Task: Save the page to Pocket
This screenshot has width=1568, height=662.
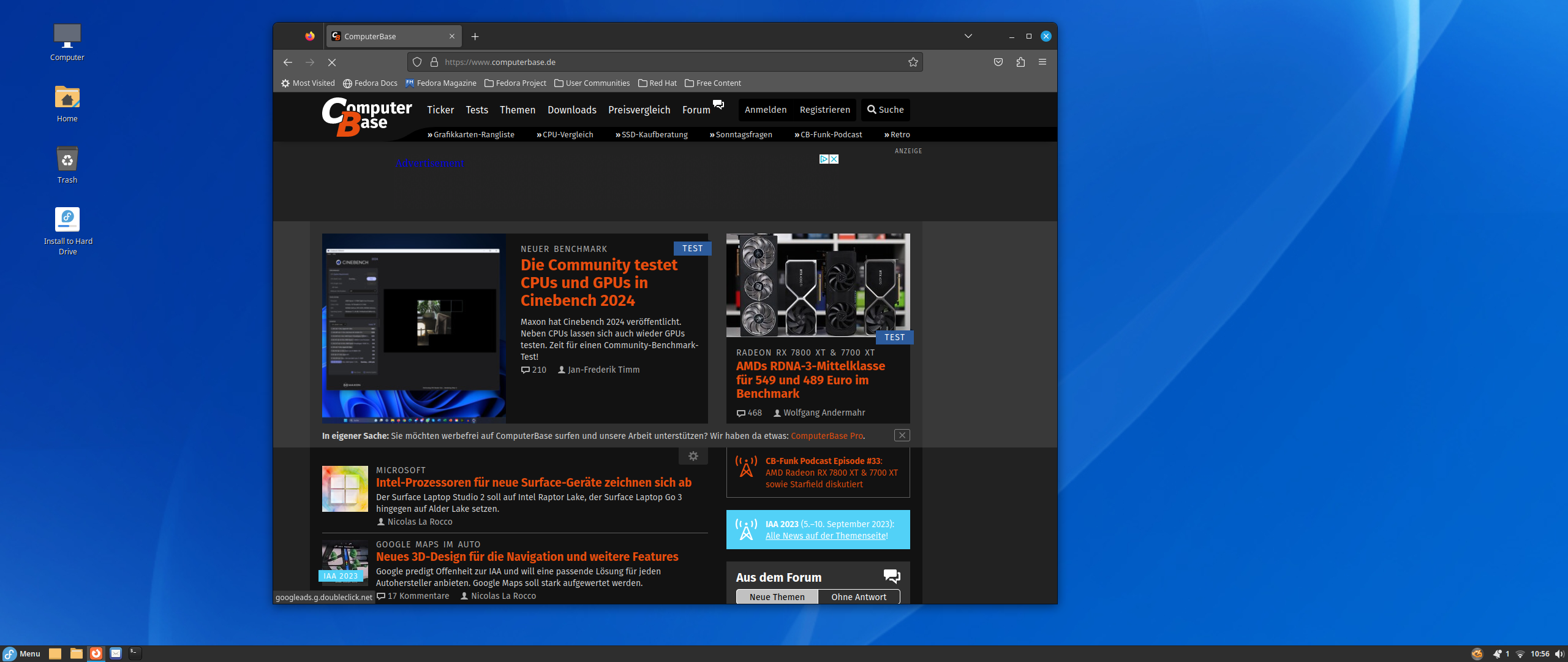Action: click(x=998, y=62)
